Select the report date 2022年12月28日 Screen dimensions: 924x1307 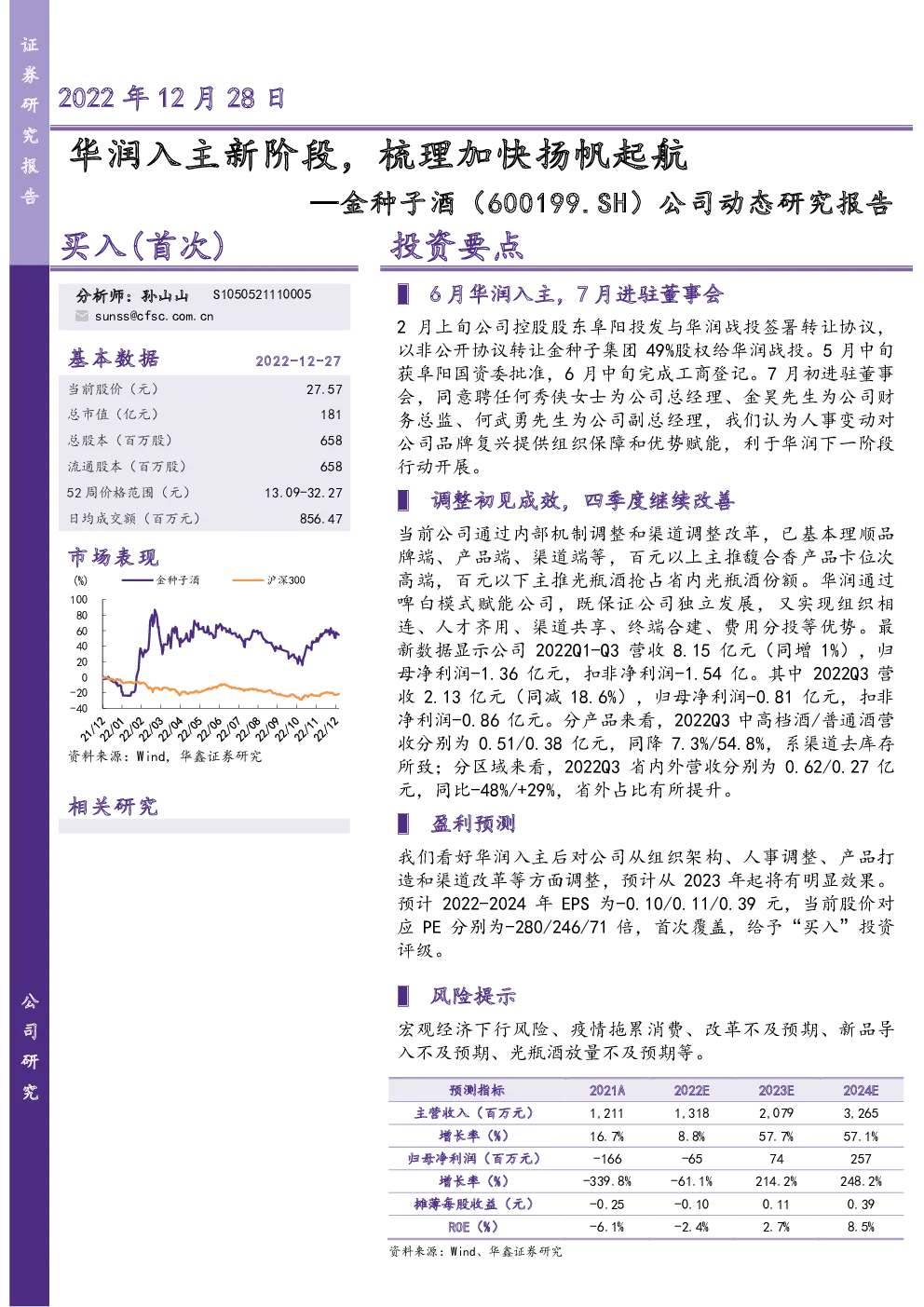point(171,98)
